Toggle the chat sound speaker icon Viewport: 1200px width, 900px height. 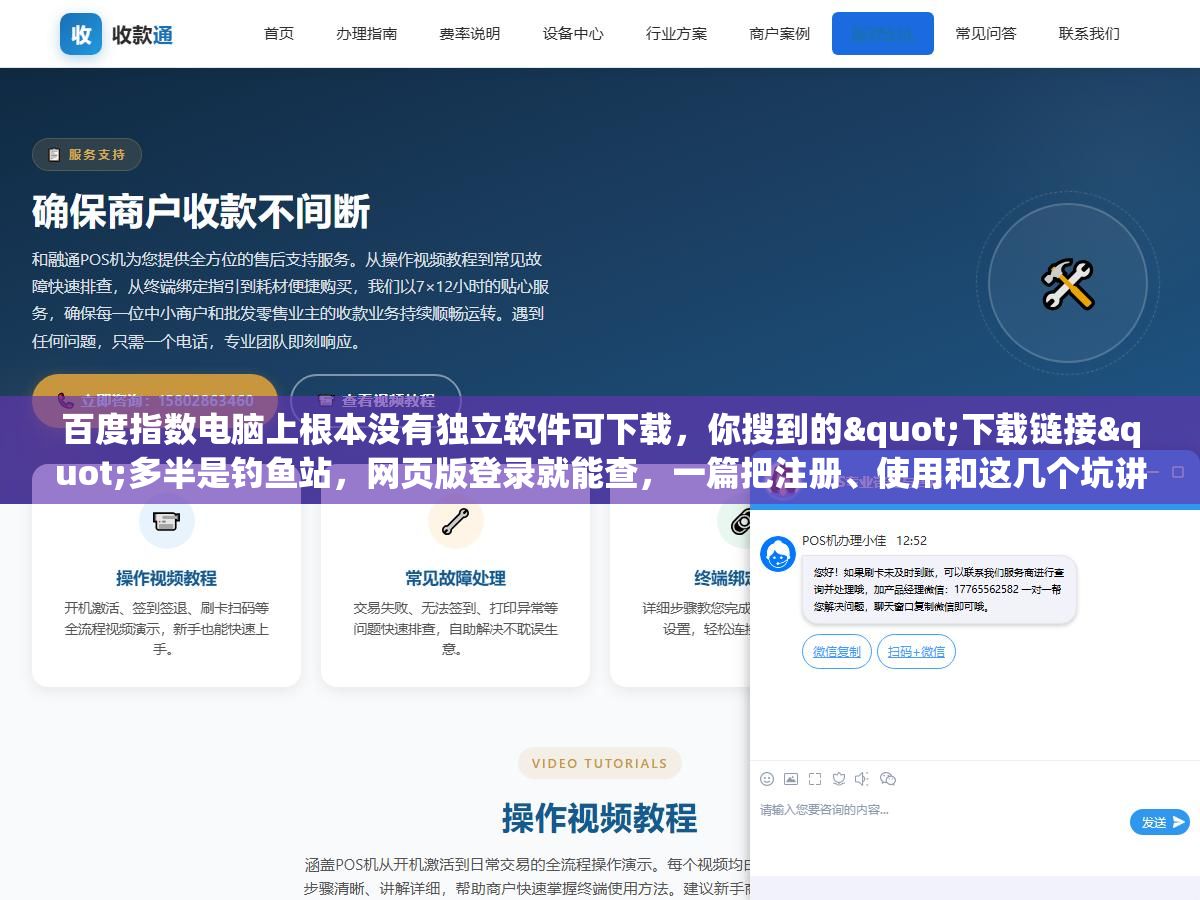[x=863, y=778]
